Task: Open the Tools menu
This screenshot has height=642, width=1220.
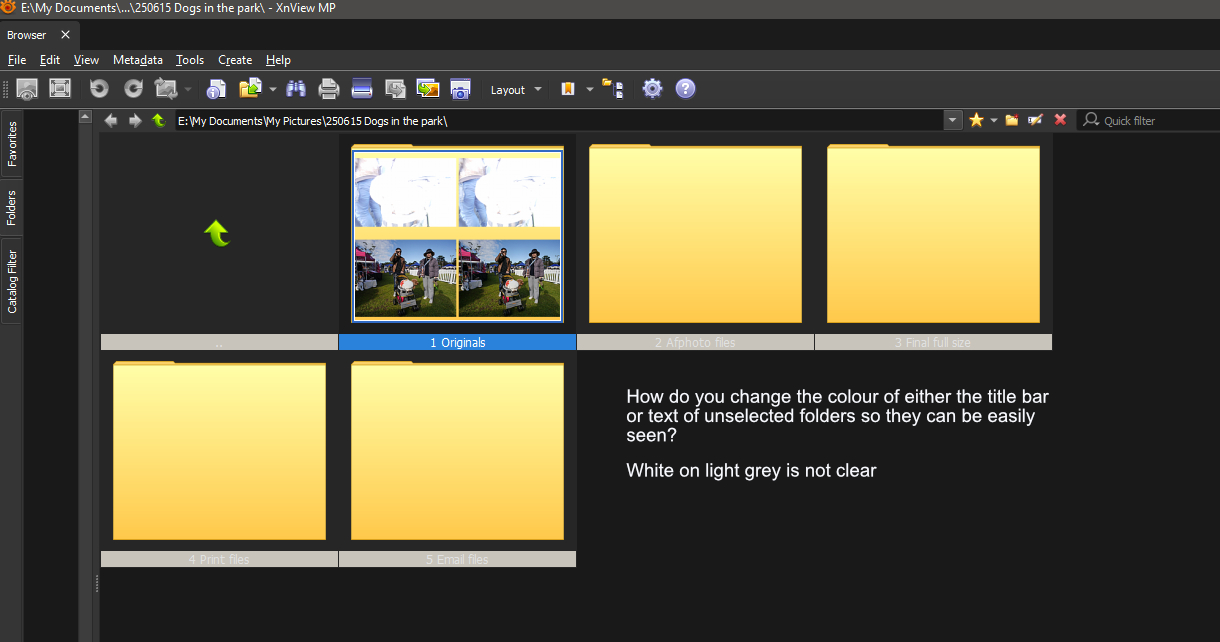Action: pyautogui.click(x=190, y=60)
